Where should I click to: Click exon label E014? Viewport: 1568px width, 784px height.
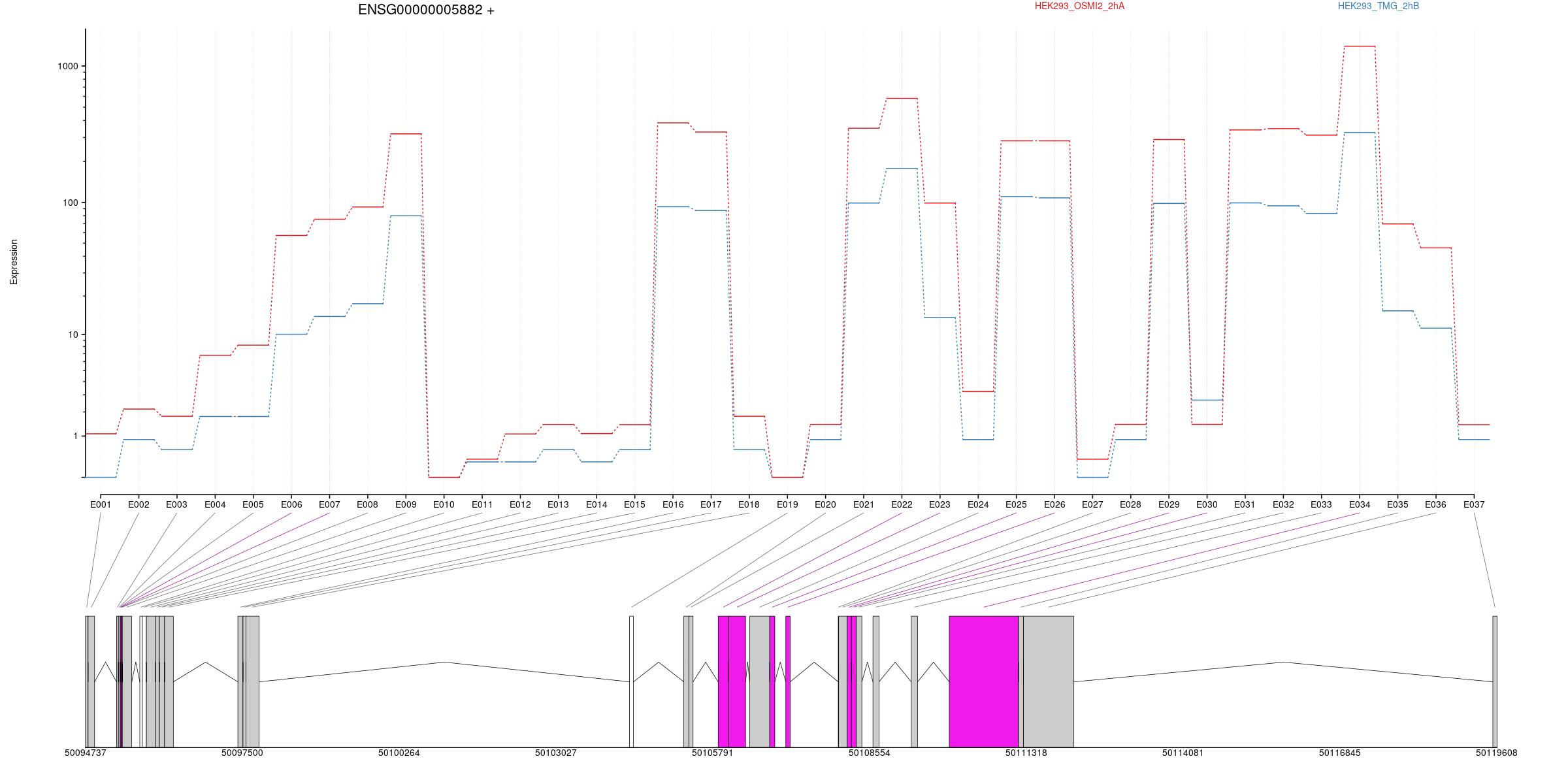(x=596, y=504)
